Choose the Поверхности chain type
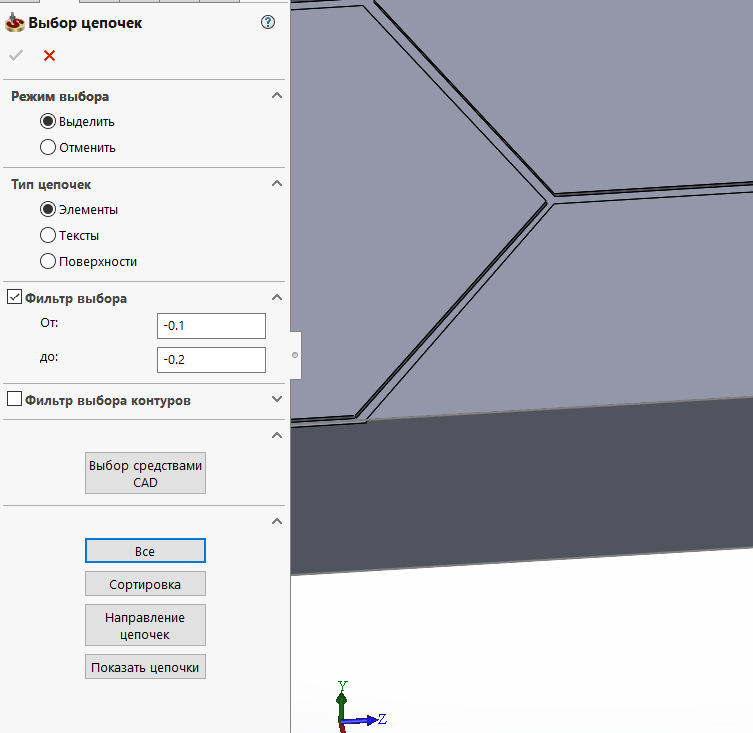 pyautogui.click(x=48, y=261)
